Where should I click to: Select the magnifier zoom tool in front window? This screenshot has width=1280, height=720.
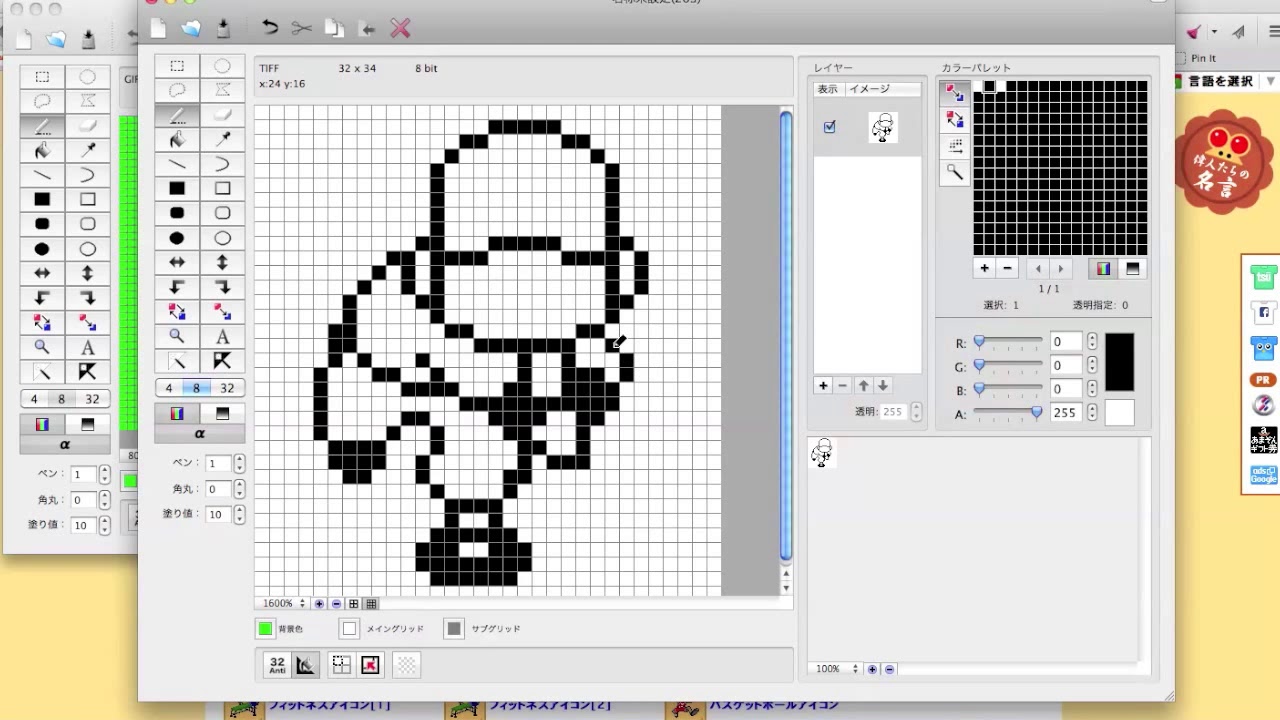click(x=177, y=336)
